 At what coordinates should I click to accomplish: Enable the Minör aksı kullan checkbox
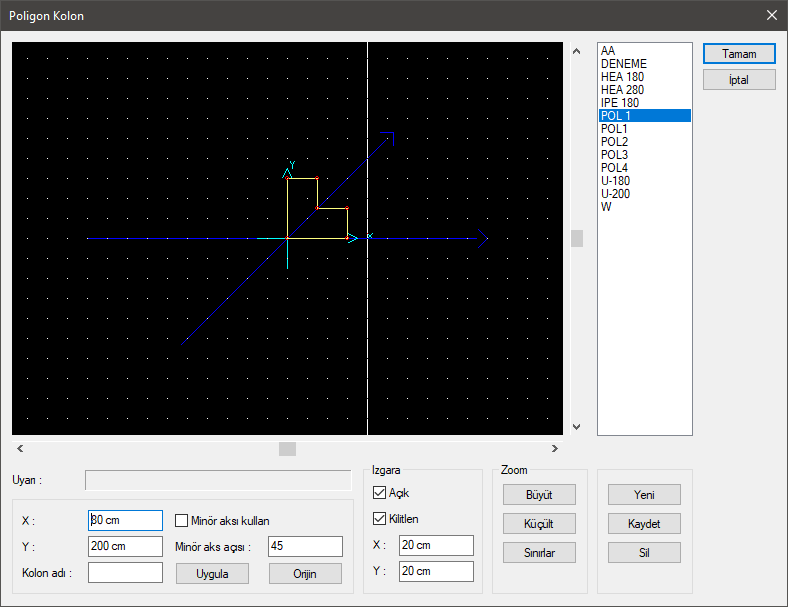point(182,520)
